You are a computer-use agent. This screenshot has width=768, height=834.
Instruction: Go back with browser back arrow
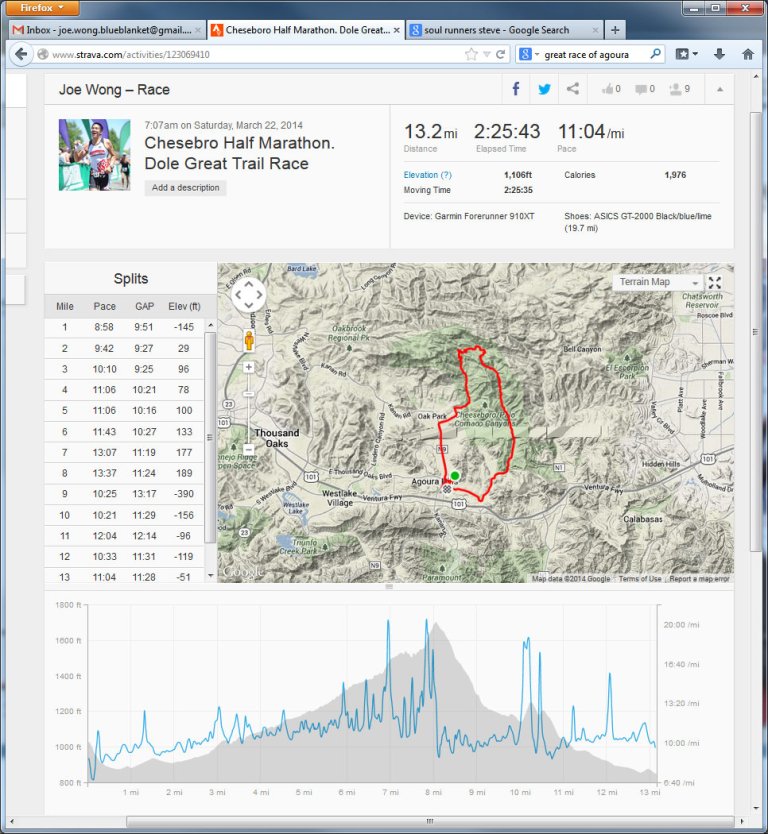21,54
